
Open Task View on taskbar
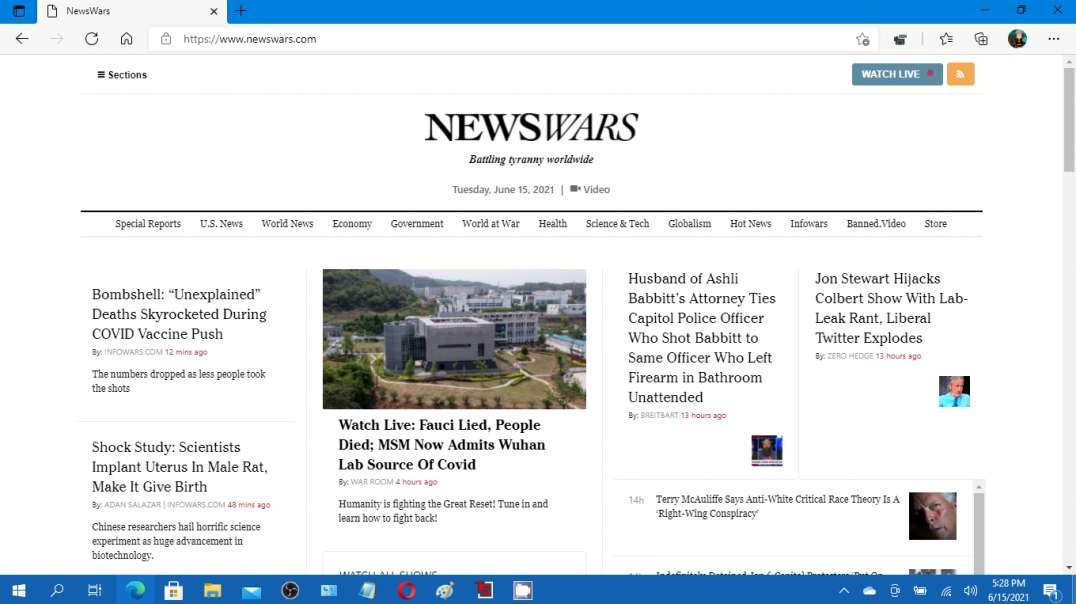(95, 590)
